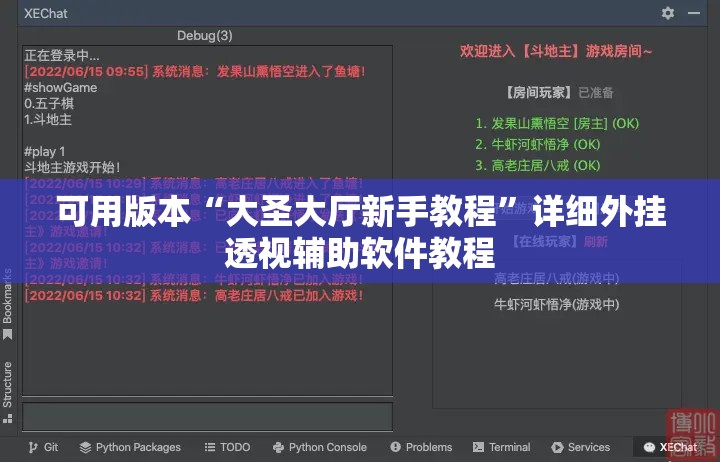Click the Structure grid icon
Viewport: 720px width, 462px height.
tap(7, 418)
